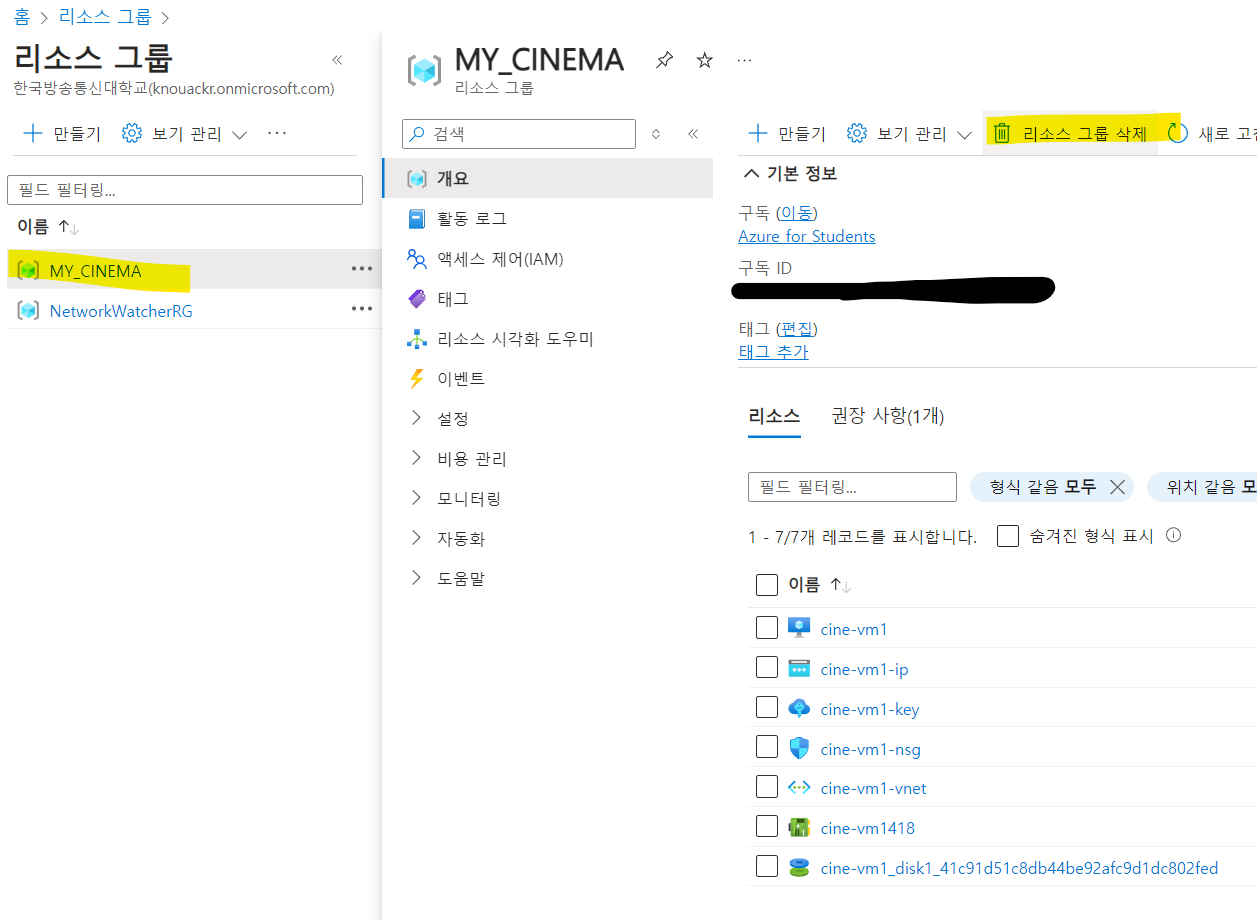Image resolution: width=1257 pixels, height=920 pixels.
Task: Remove the 형식 같음 모두 filter with X
Action: (x=1118, y=487)
